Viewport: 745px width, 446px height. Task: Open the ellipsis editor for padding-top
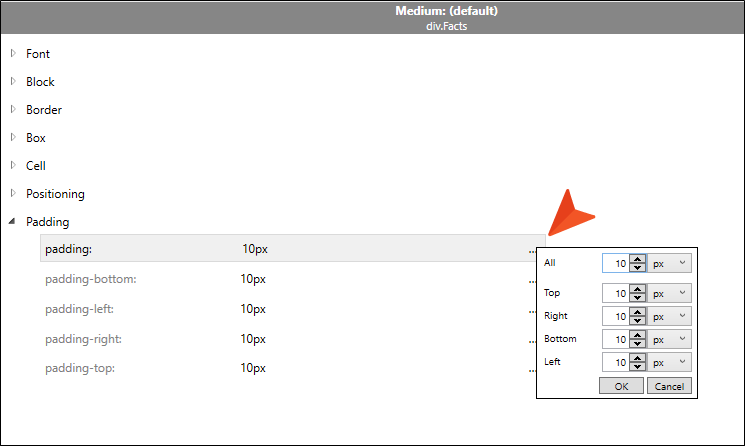[x=532, y=370]
